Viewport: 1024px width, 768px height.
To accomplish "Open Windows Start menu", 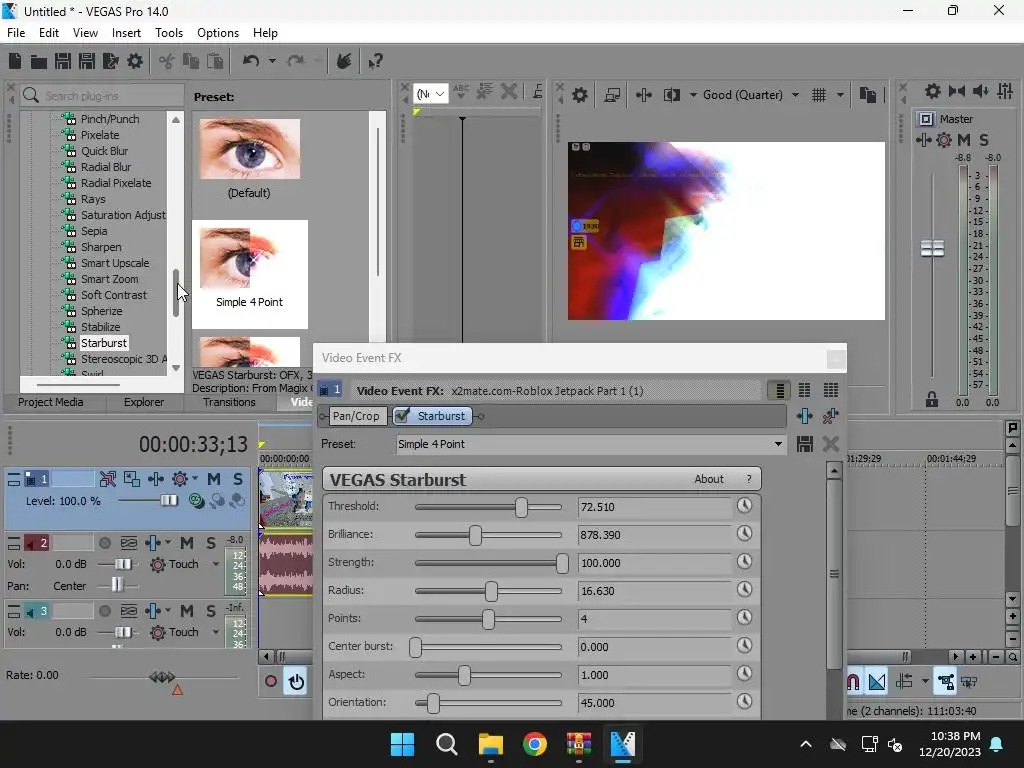I will [402, 744].
